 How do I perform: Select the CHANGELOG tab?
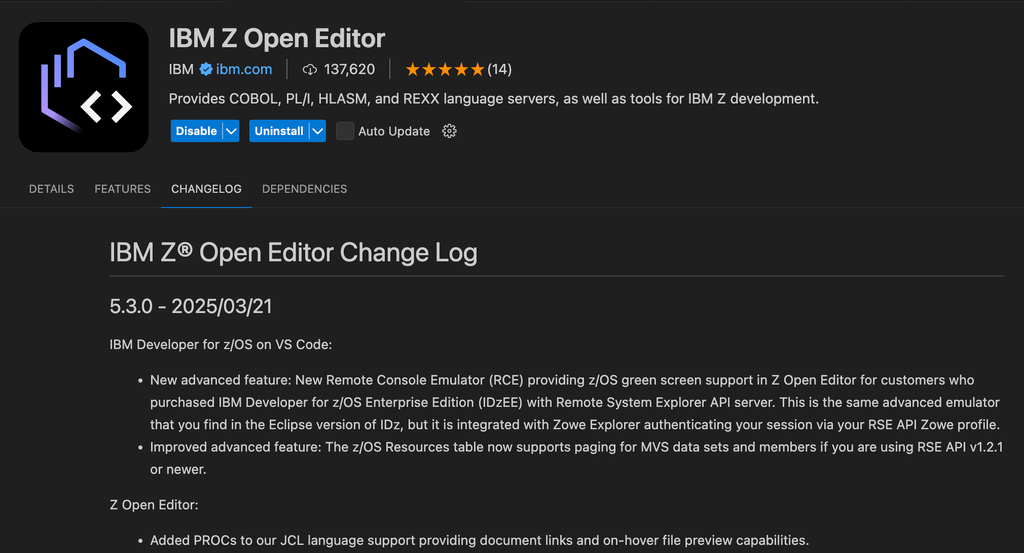point(206,189)
